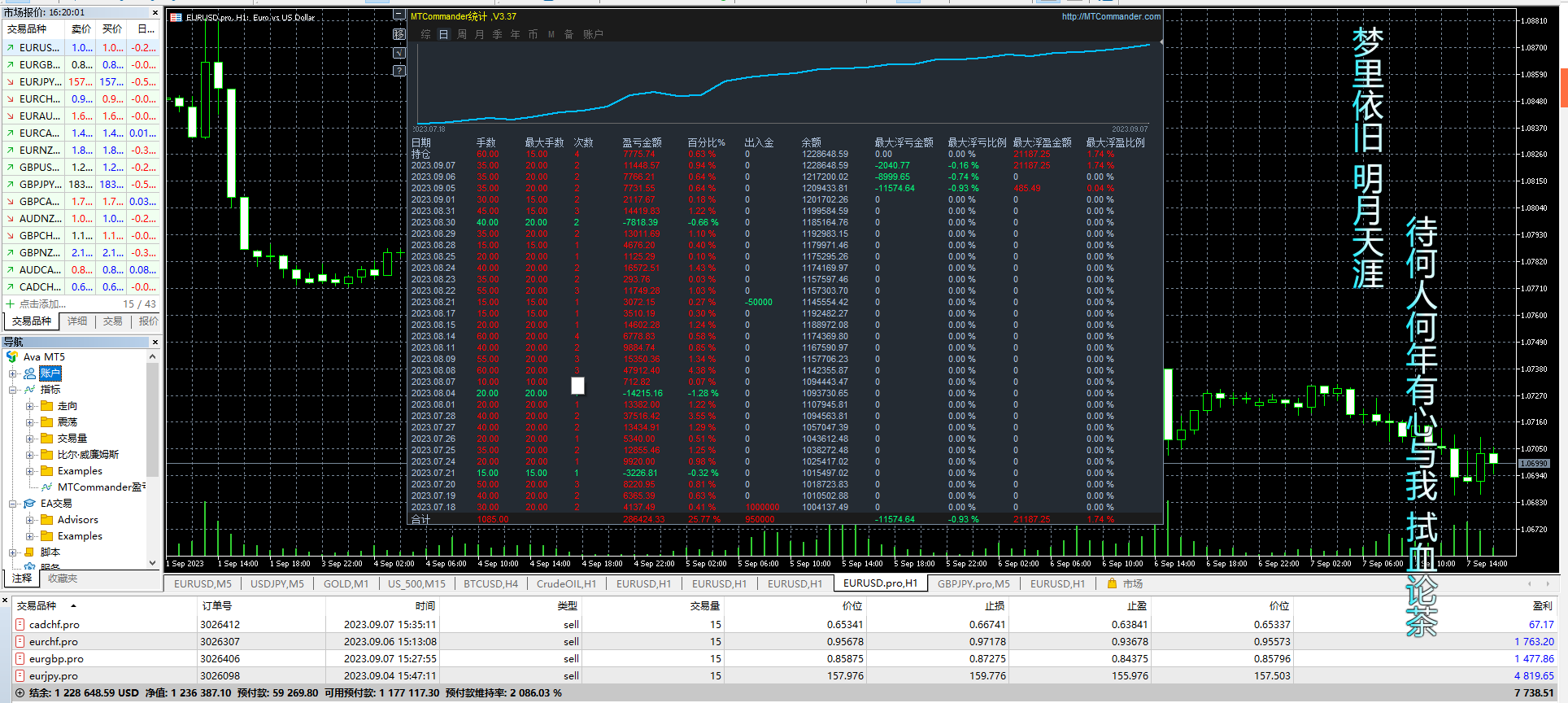Click the EA交易 graduation cap icon

[30, 504]
